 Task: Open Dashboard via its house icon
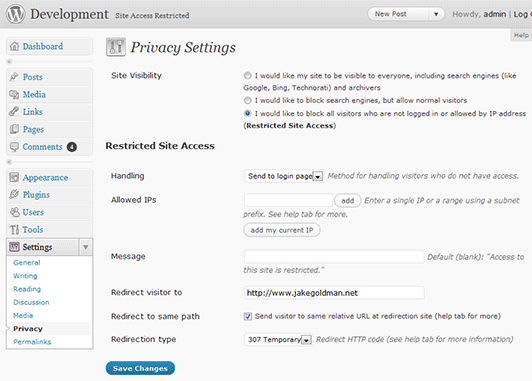14,46
